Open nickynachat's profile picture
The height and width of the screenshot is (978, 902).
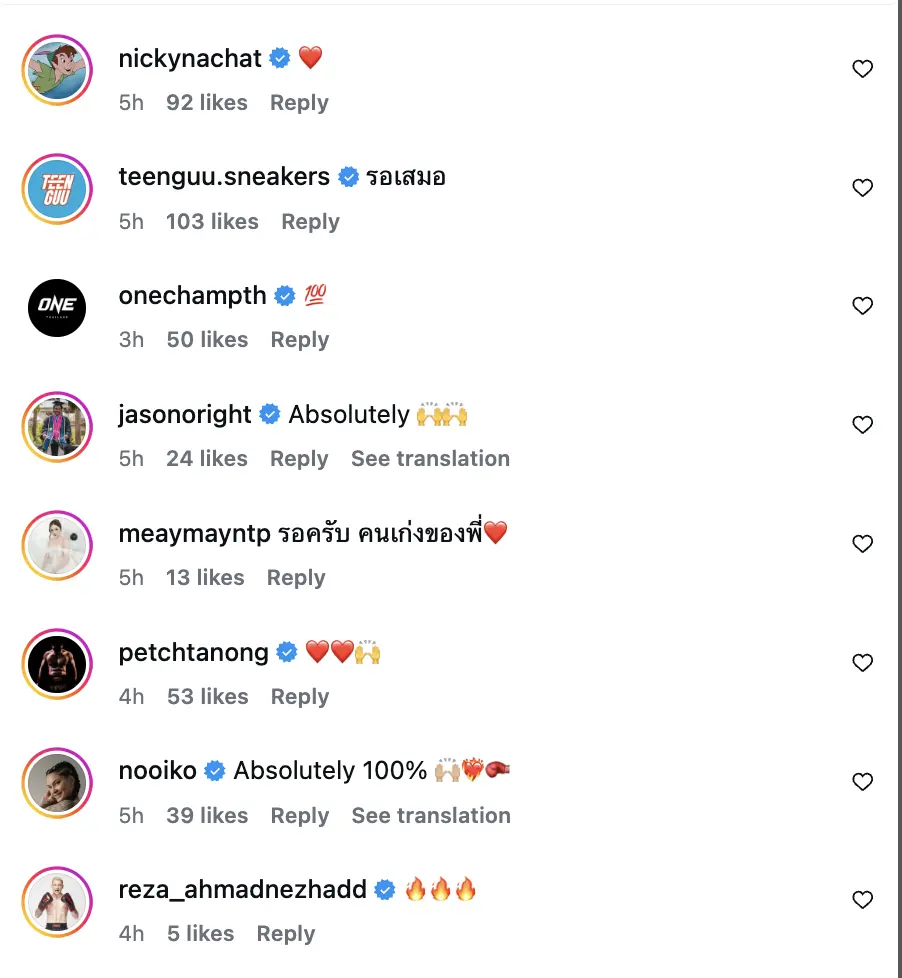coord(57,70)
